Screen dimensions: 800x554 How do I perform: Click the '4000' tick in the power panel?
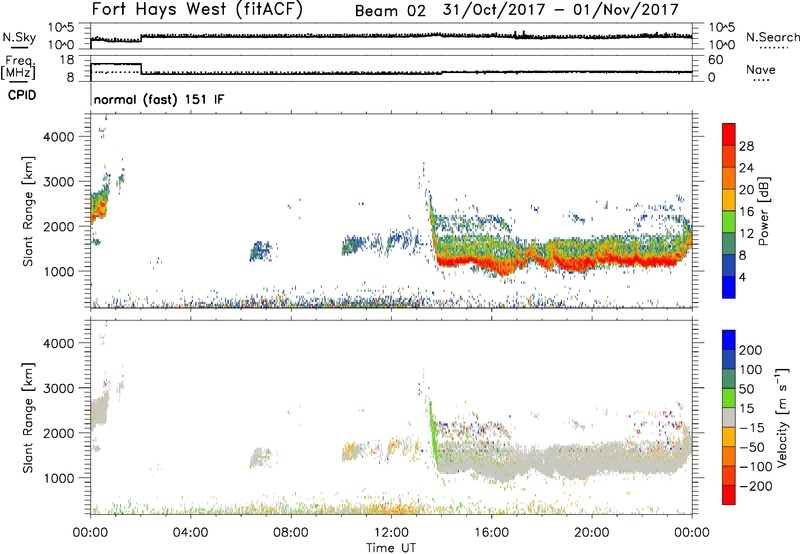click(59, 137)
